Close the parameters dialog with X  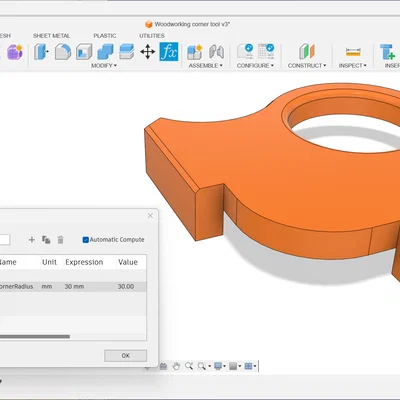[150, 216]
